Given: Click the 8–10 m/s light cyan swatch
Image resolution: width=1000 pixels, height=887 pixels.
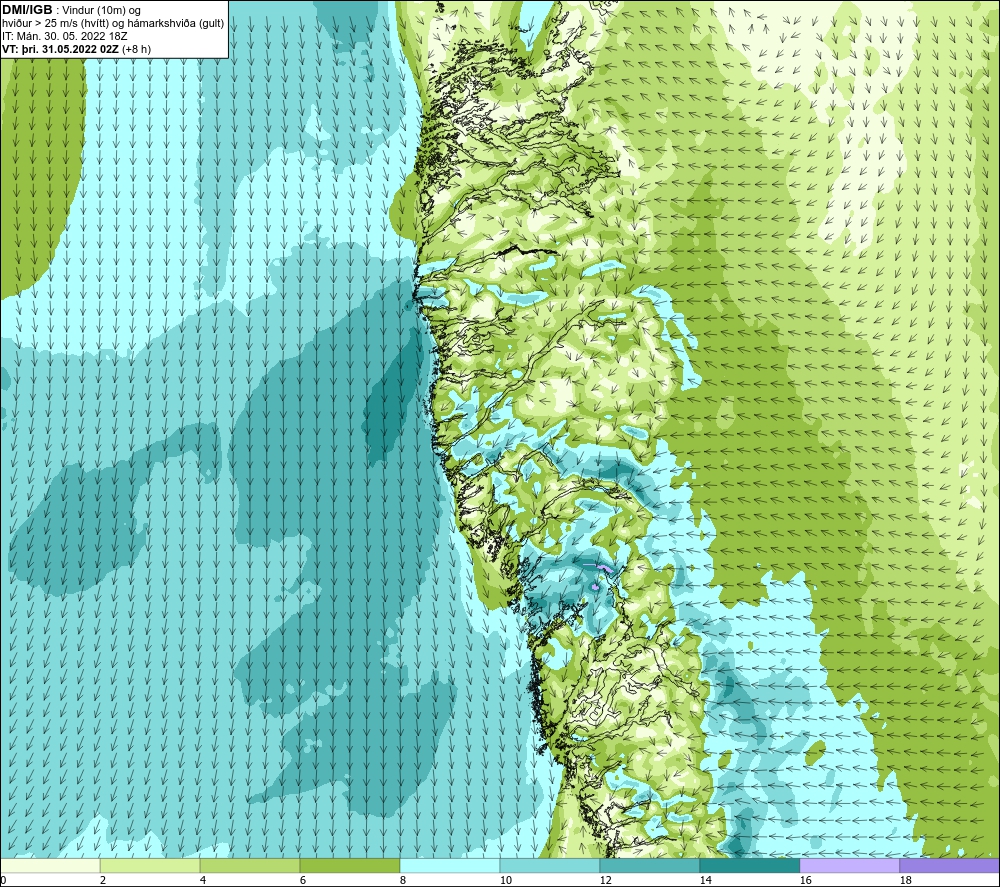Looking at the screenshot, I should (x=450, y=866).
